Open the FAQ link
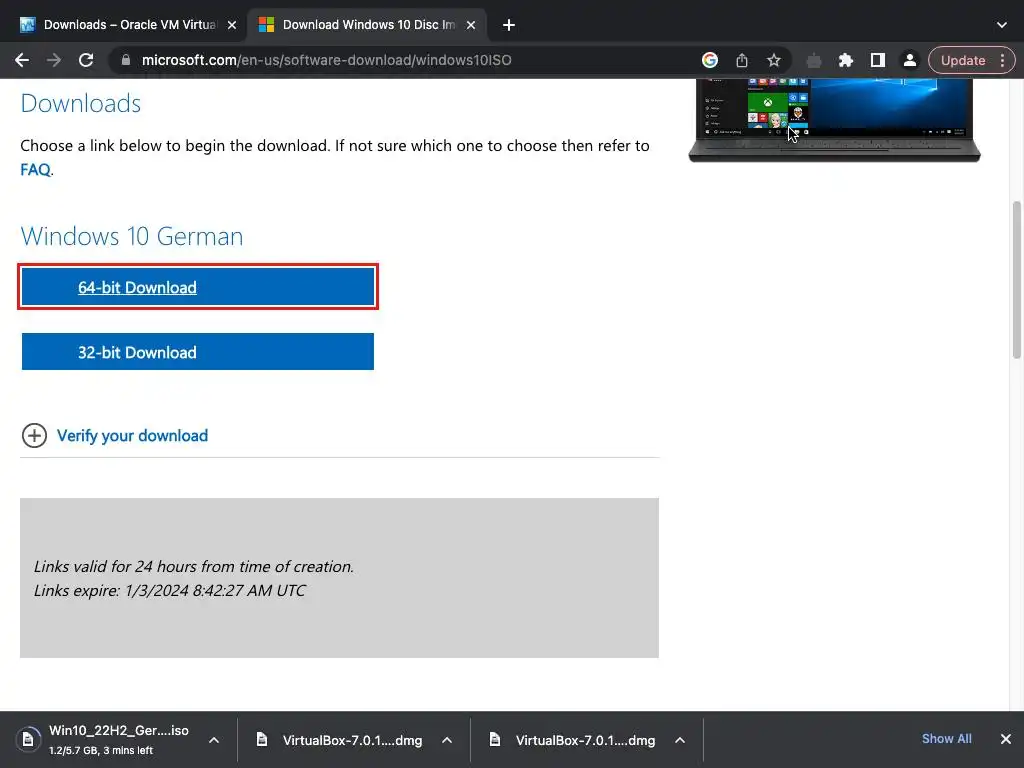Screen dimensions: 1024x768 coord(35,170)
